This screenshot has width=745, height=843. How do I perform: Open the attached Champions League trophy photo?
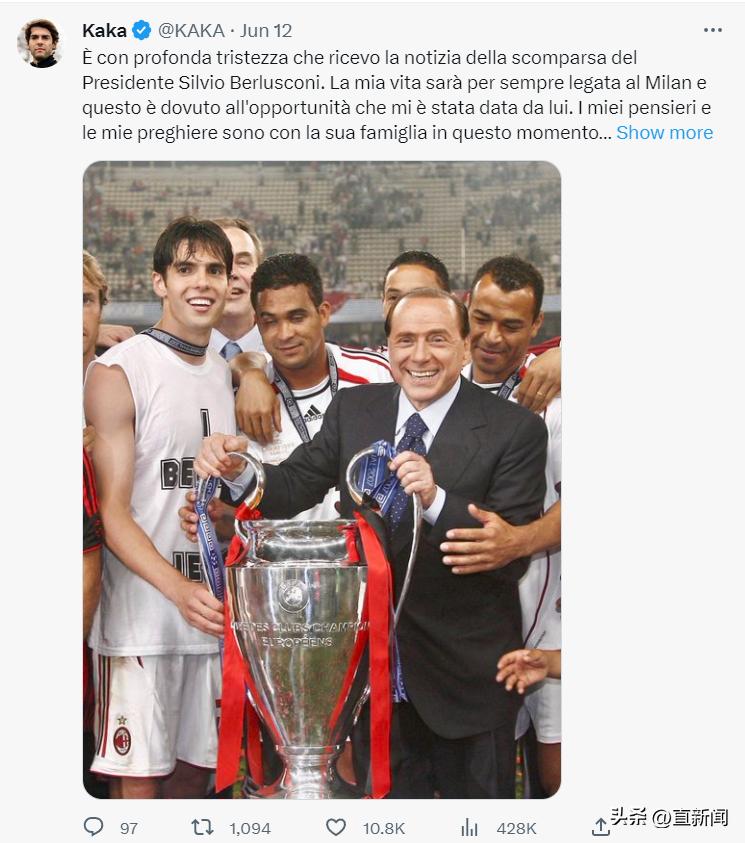322,480
